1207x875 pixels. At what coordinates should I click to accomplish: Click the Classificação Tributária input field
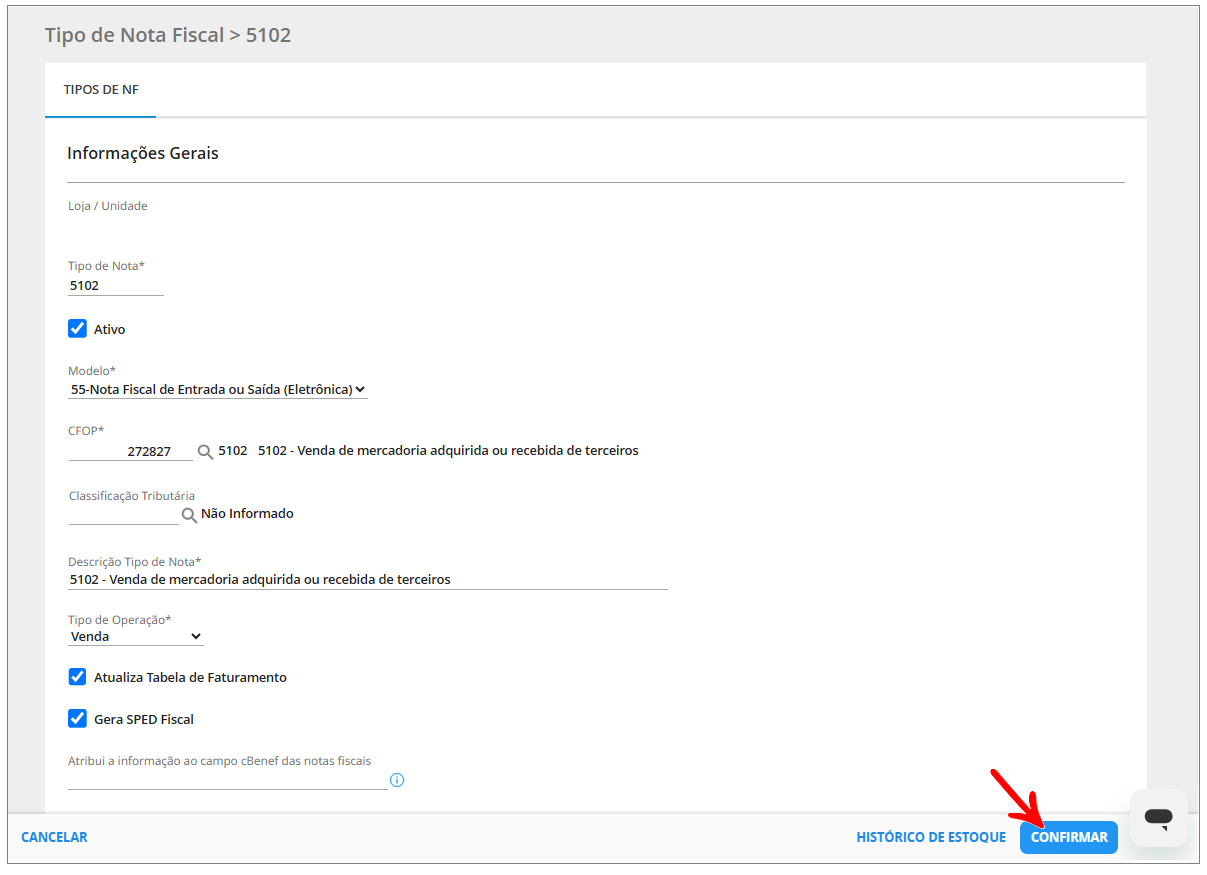pyautogui.click(x=123, y=514)
